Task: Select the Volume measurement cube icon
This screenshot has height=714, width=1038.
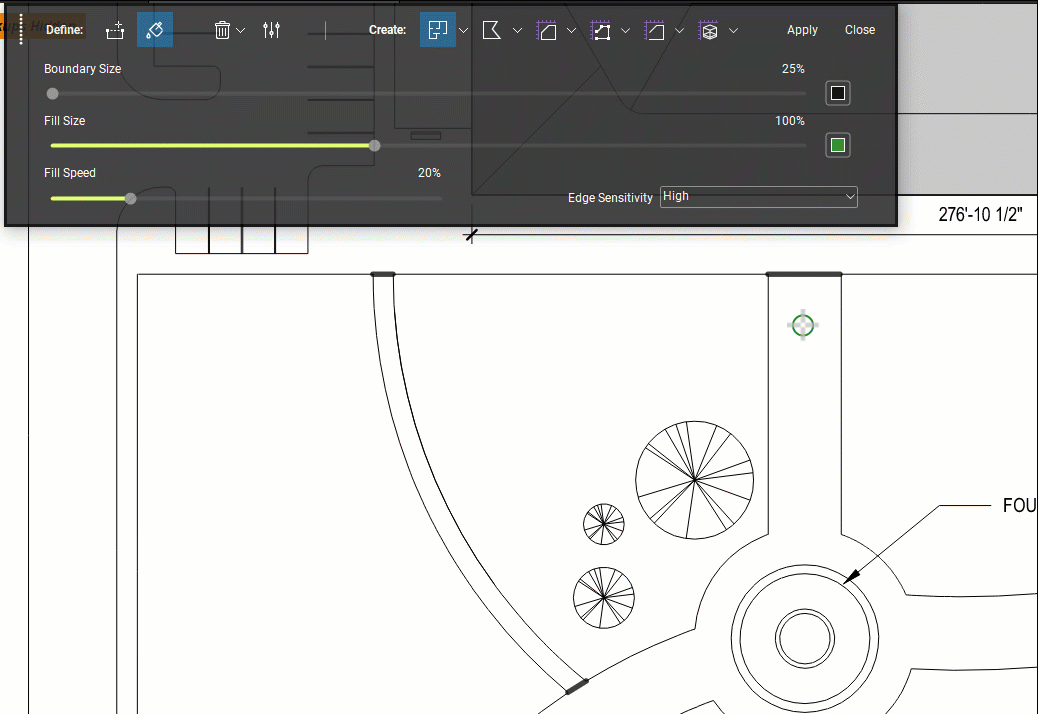Action: 708,30
